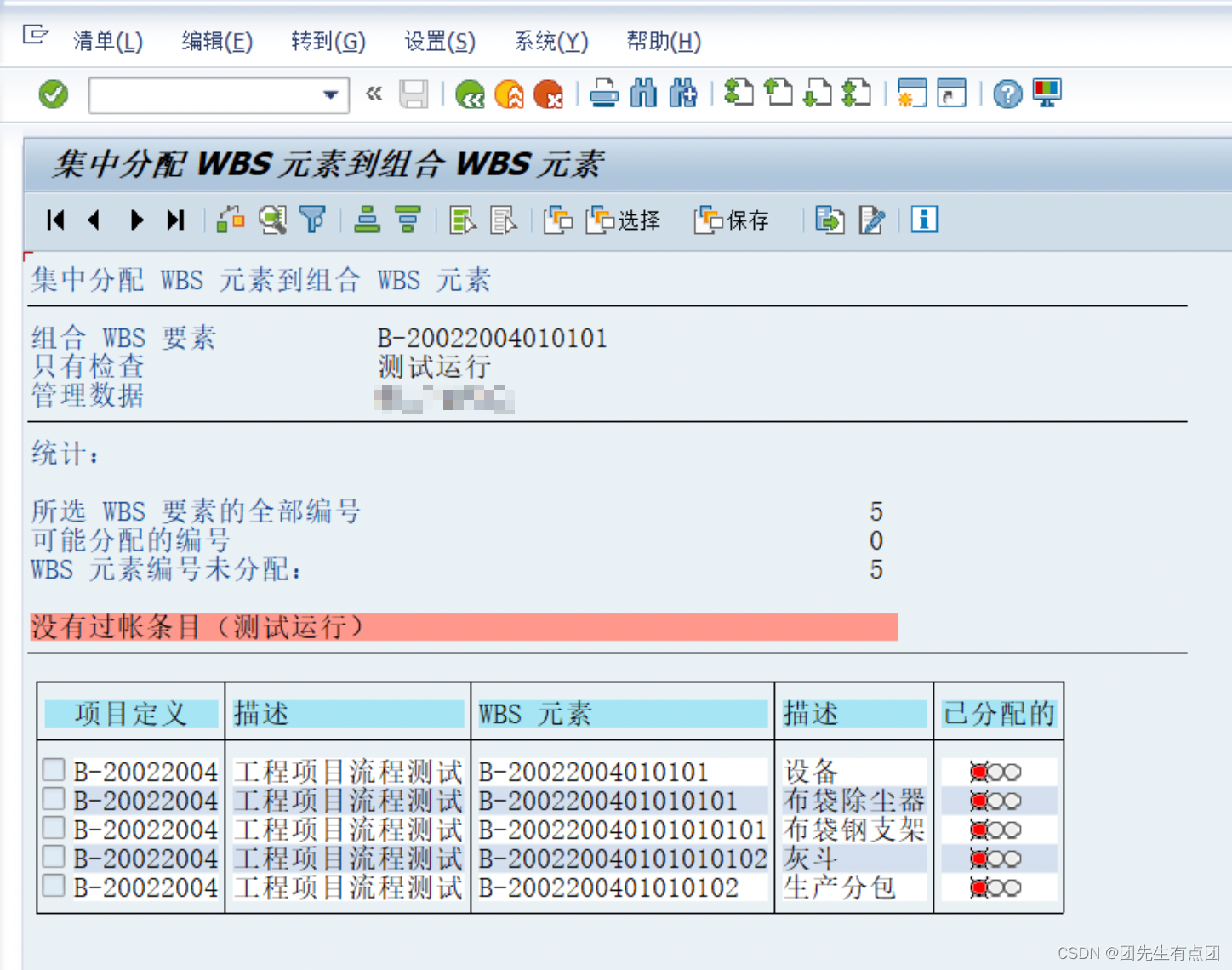Open the 系统(Y) menu
The height and width of the screenshot is (970, 1232).
pos(550,42)
